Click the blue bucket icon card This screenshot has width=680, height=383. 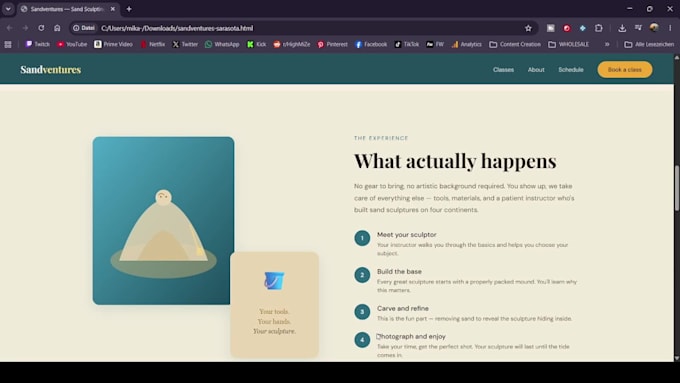click(x=275, y=304)
